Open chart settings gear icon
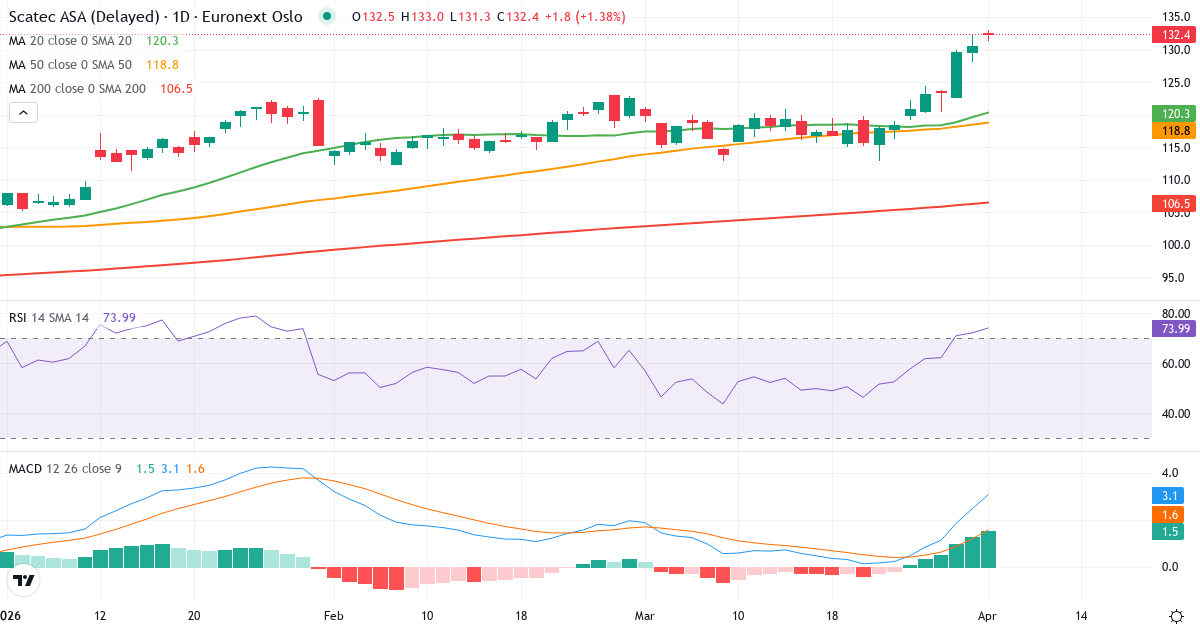1200x630 pixels. tap(1176, 615)
